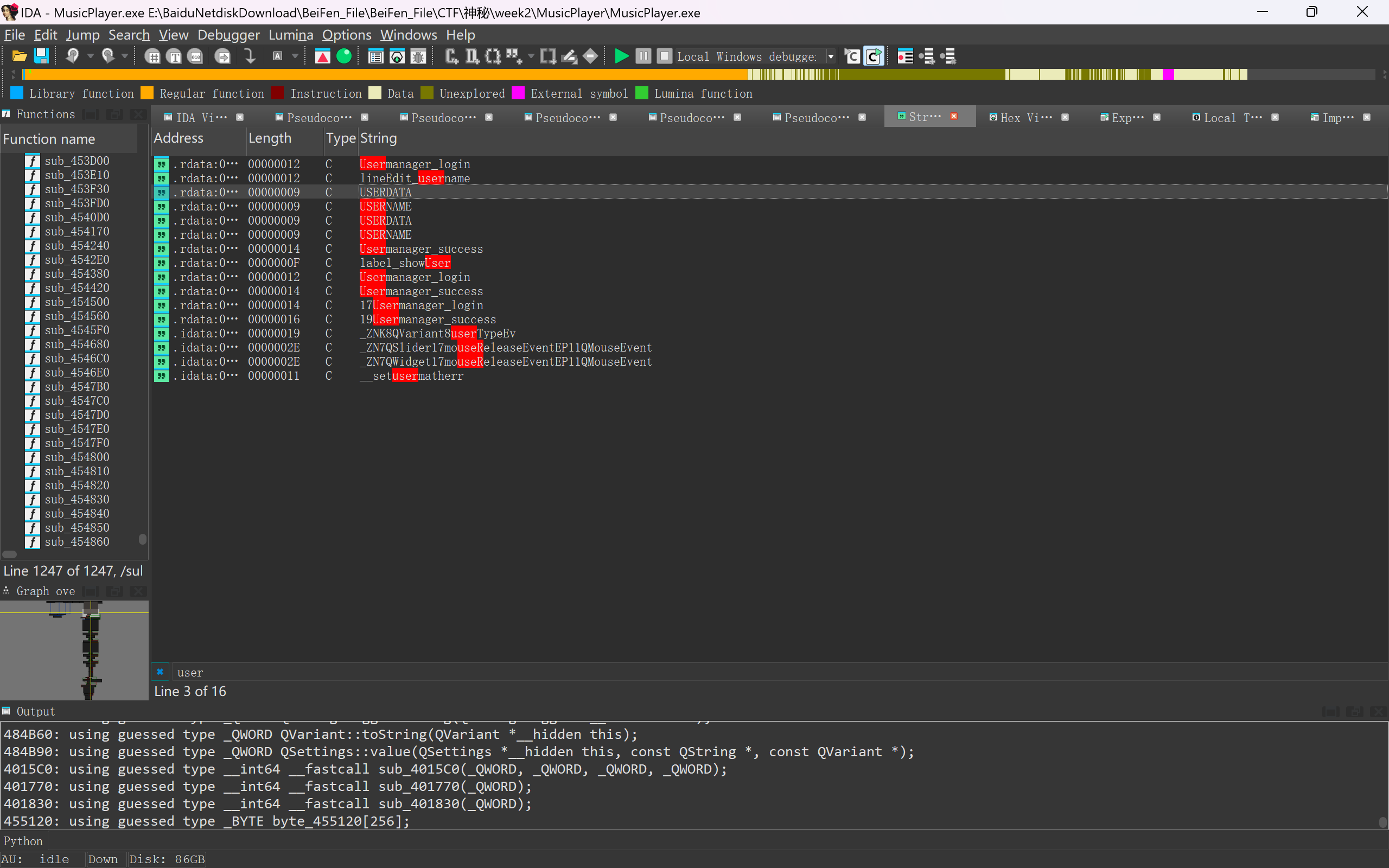Click the Pause process toolbar icon
1389x868 pixels.
pos(643,56)
